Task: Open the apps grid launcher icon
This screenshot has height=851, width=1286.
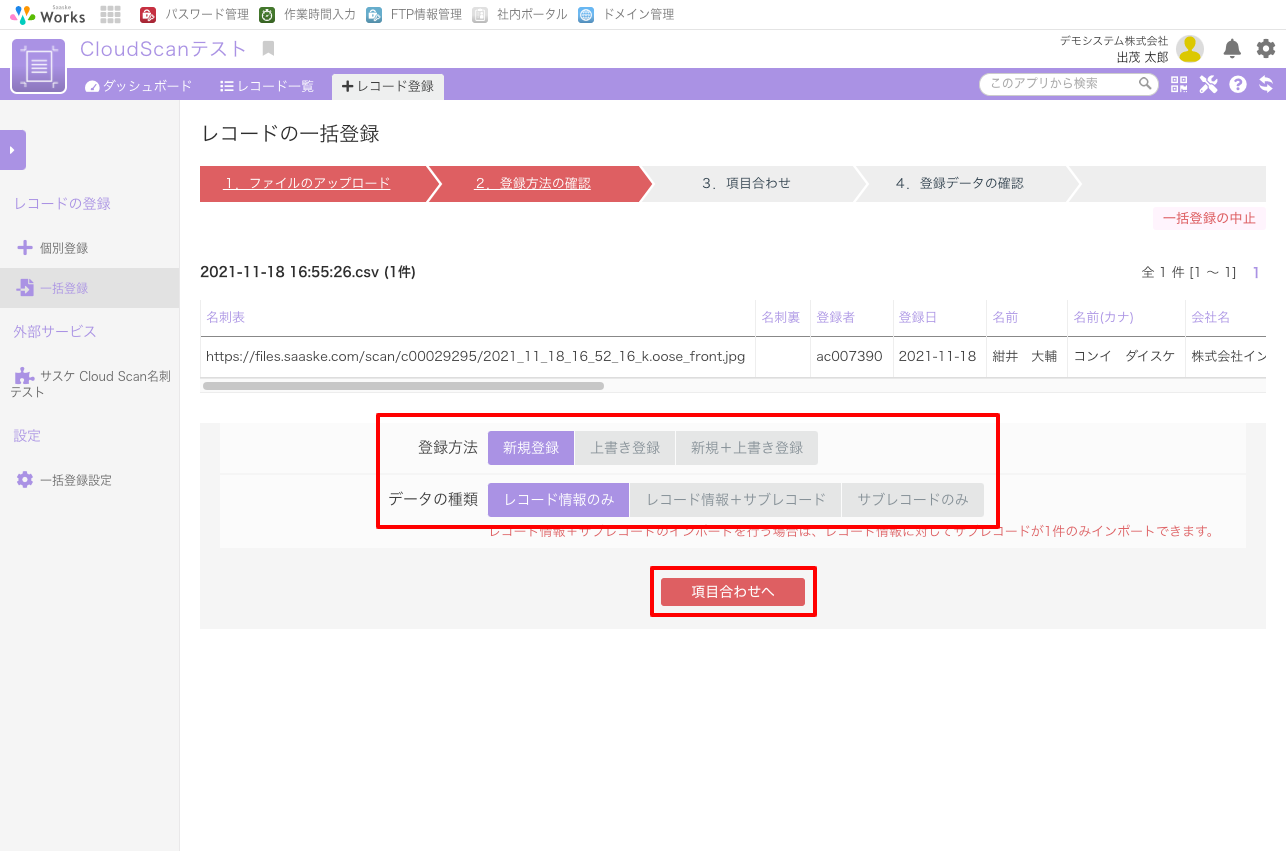Action: (x=111, y=15)
